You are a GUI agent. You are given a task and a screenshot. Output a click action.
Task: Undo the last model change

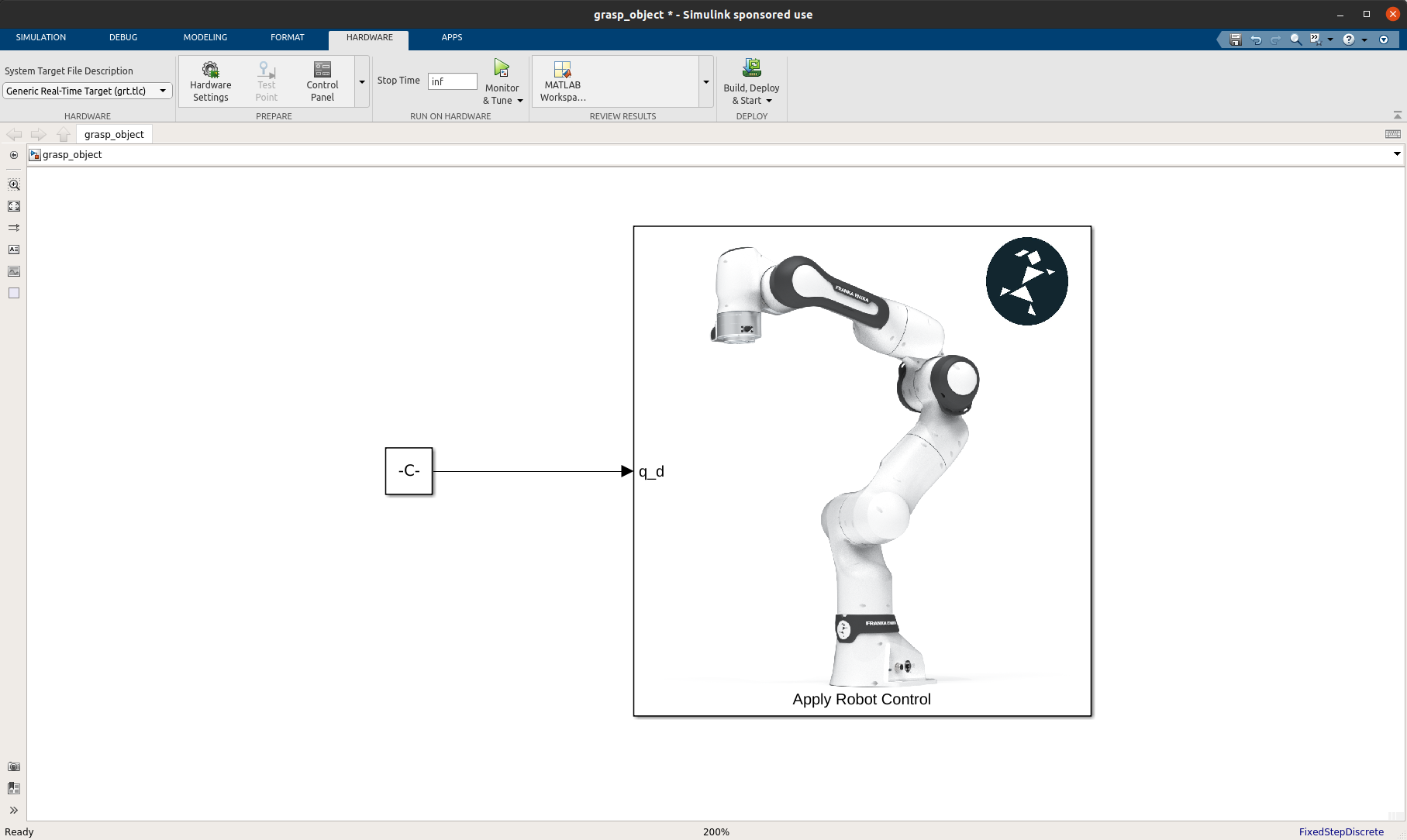1255,39
